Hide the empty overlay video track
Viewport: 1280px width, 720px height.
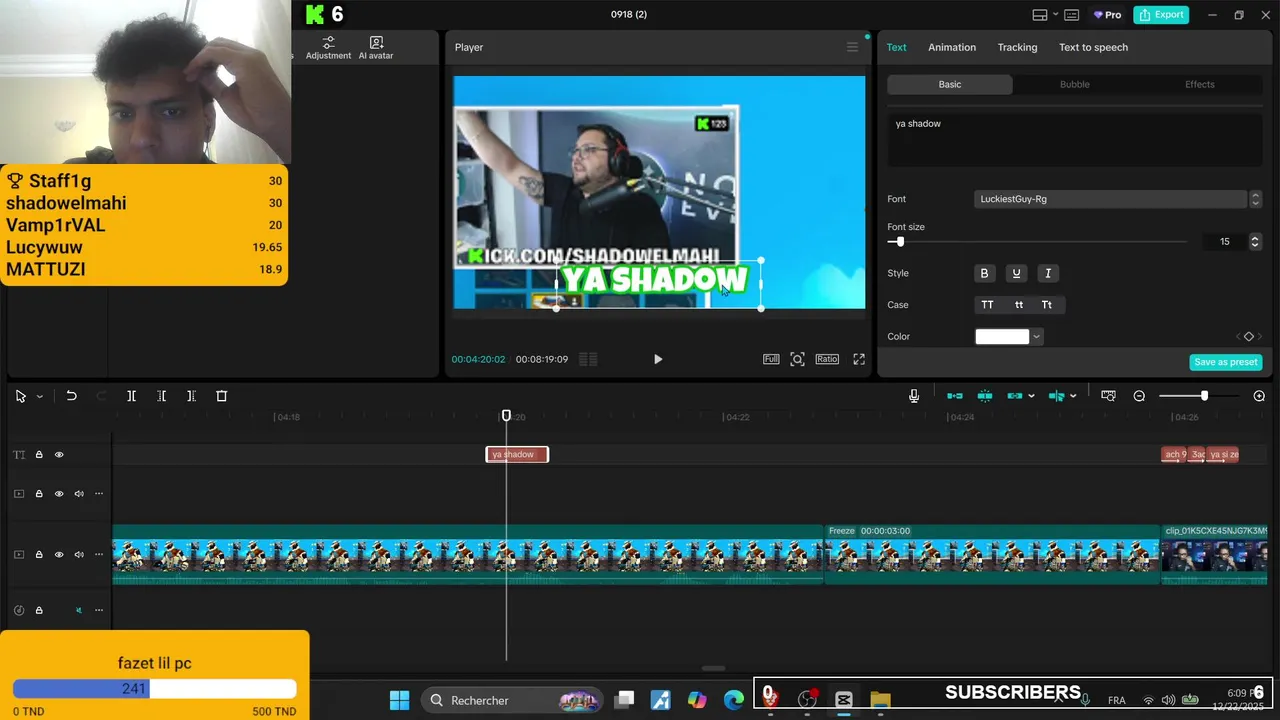click(x=59, y=494)
